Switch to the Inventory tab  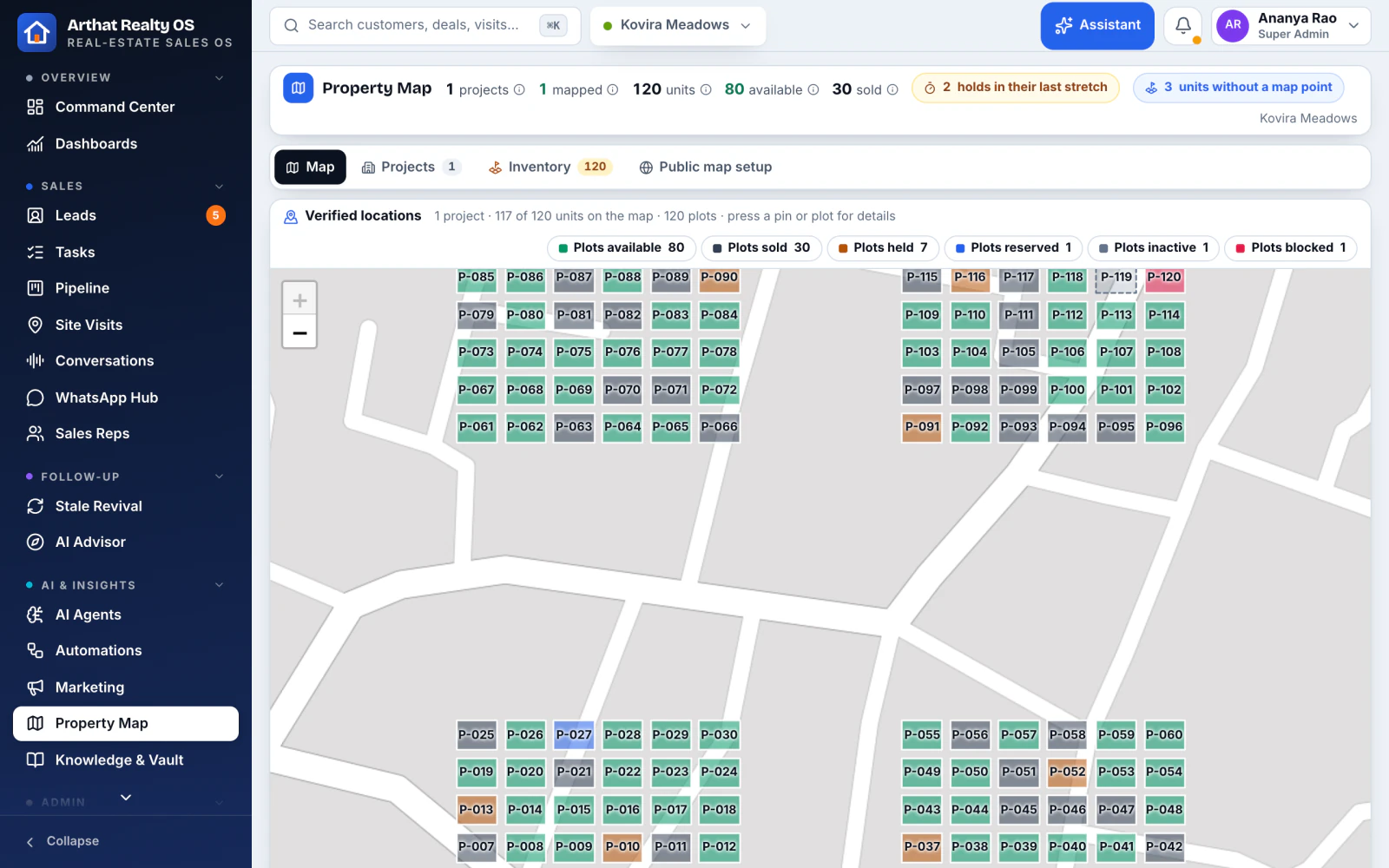tap(550, 168)
